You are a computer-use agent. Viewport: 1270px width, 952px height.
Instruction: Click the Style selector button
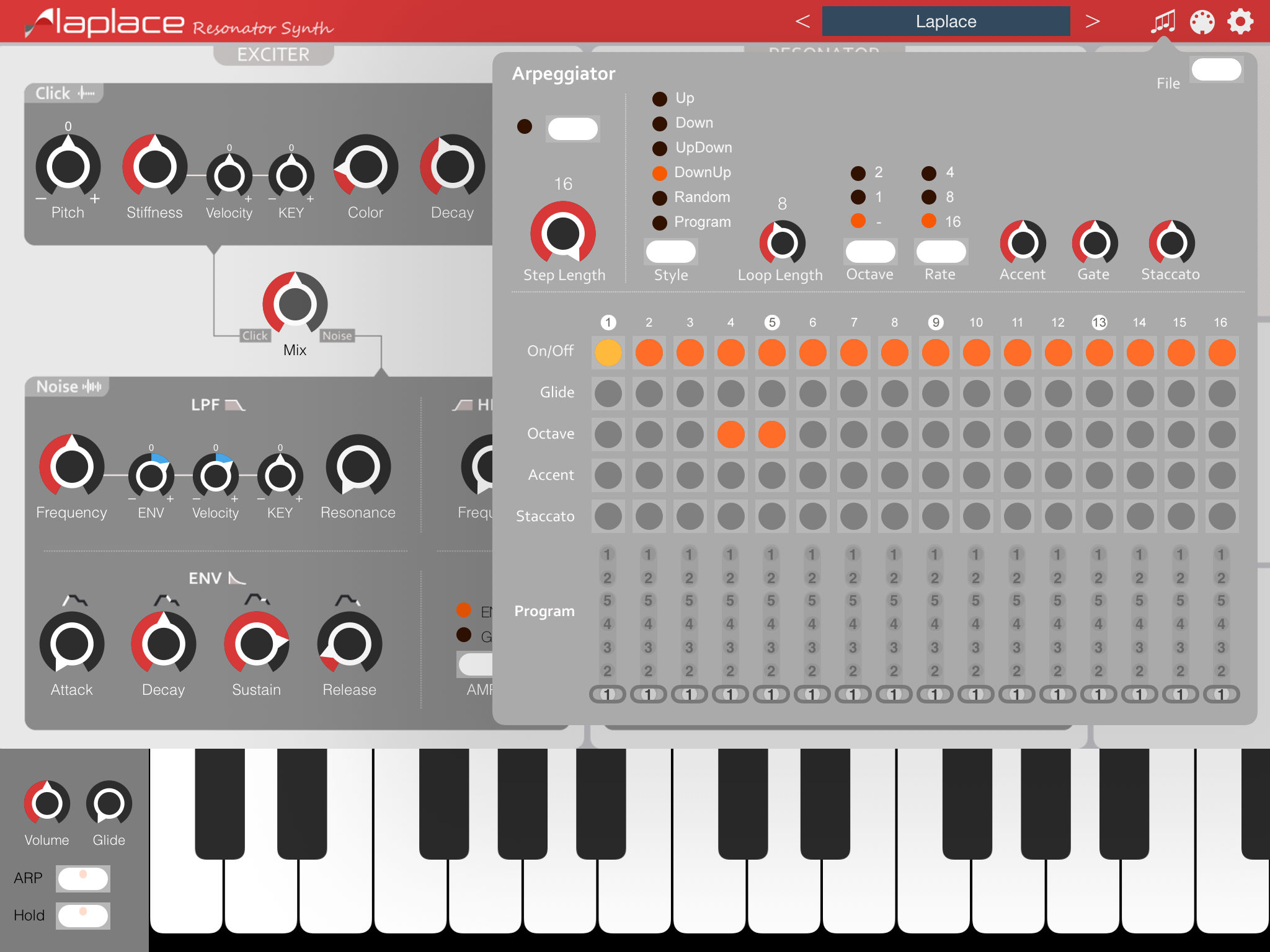pos(670,252)
